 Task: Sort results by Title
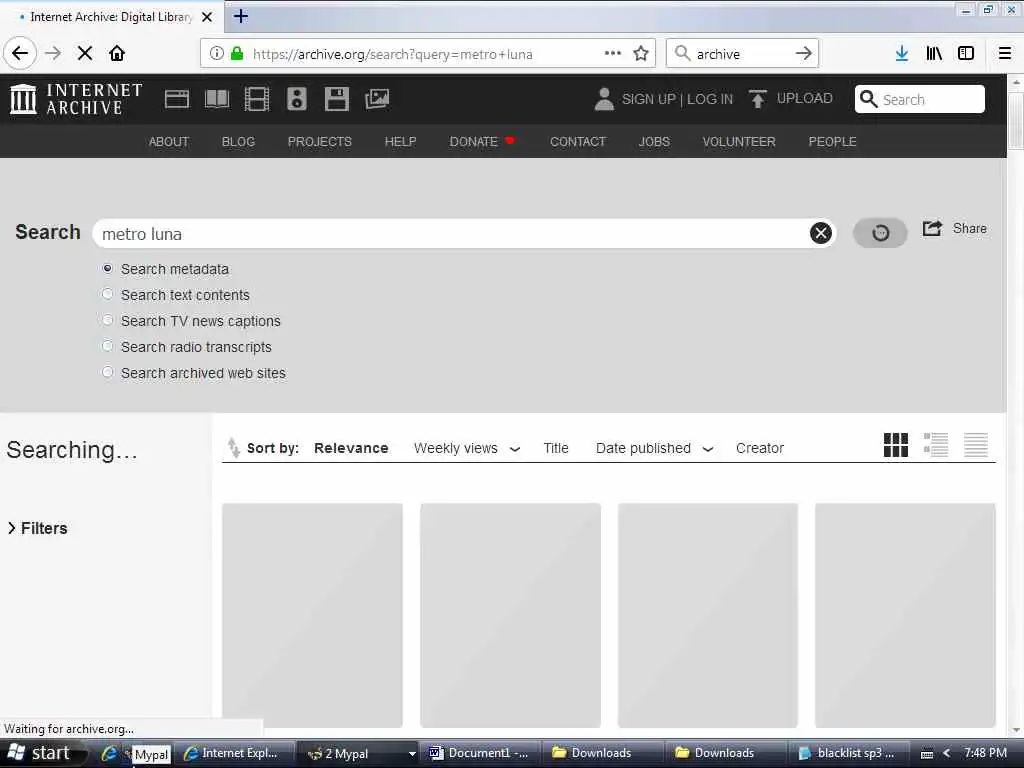[556, 448]
